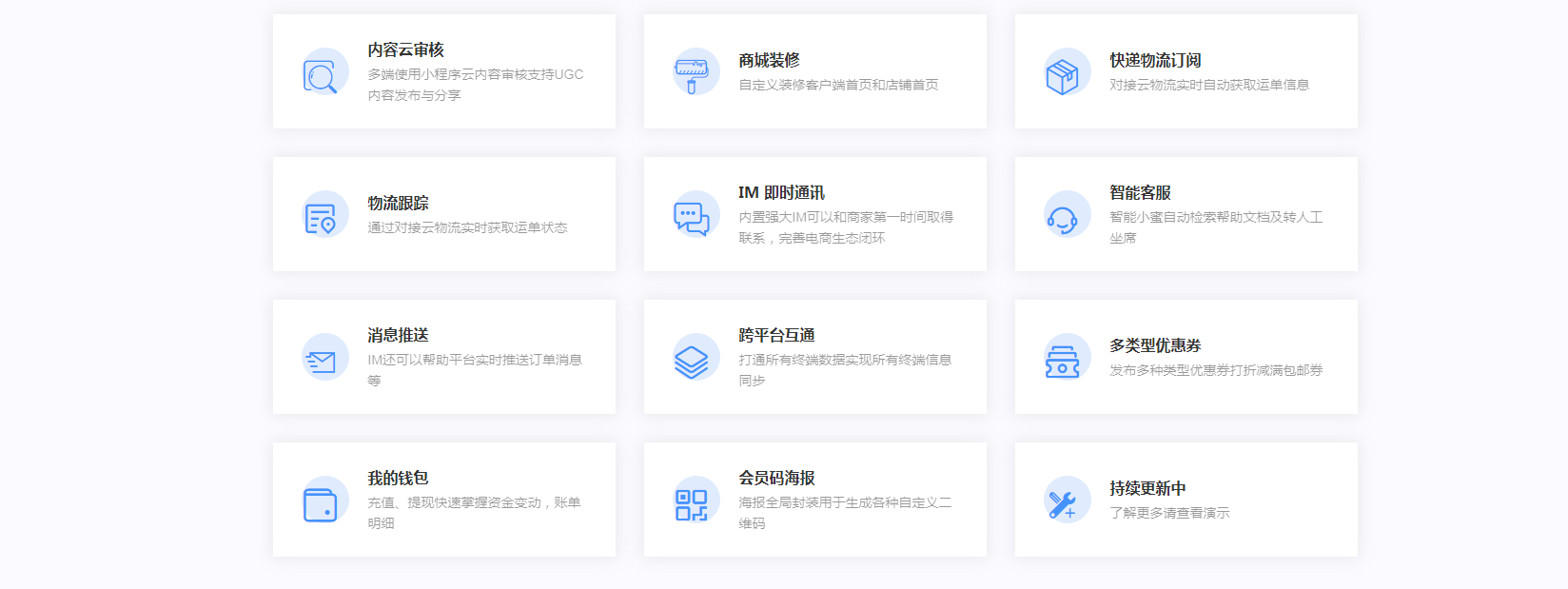1568x589 pixels.
Task: Click the 了解更多请查看演示 text
Action: pyautogui.click(x=1169, y=513)
